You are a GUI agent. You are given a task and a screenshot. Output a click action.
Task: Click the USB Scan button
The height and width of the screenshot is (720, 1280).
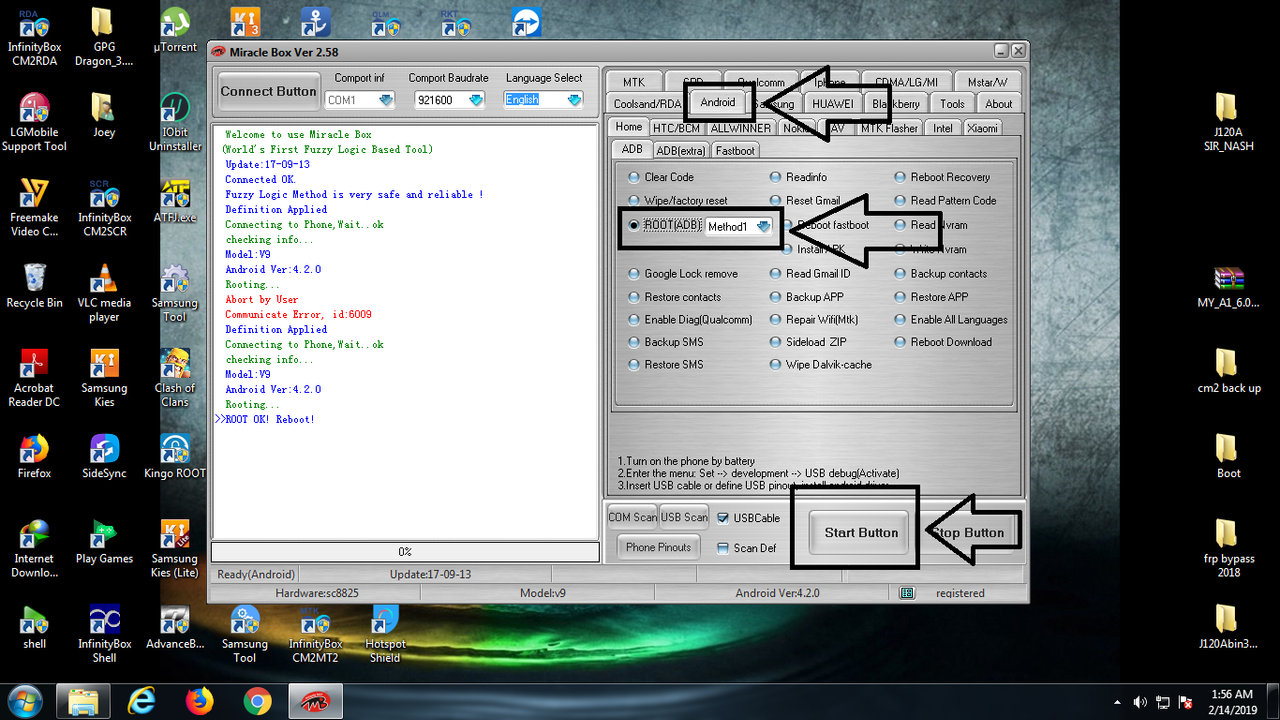pos(684,518)
